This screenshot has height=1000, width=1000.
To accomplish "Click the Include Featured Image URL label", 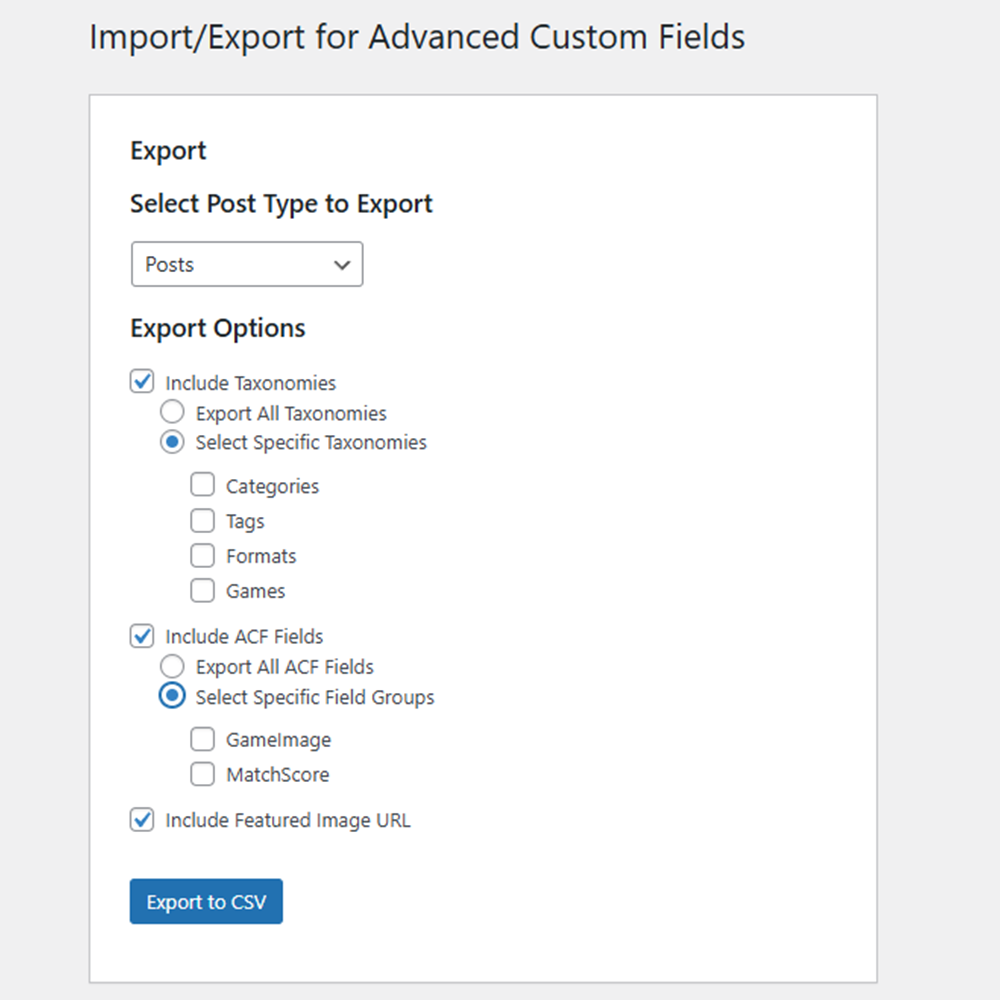I will click(x=288, y=820).
